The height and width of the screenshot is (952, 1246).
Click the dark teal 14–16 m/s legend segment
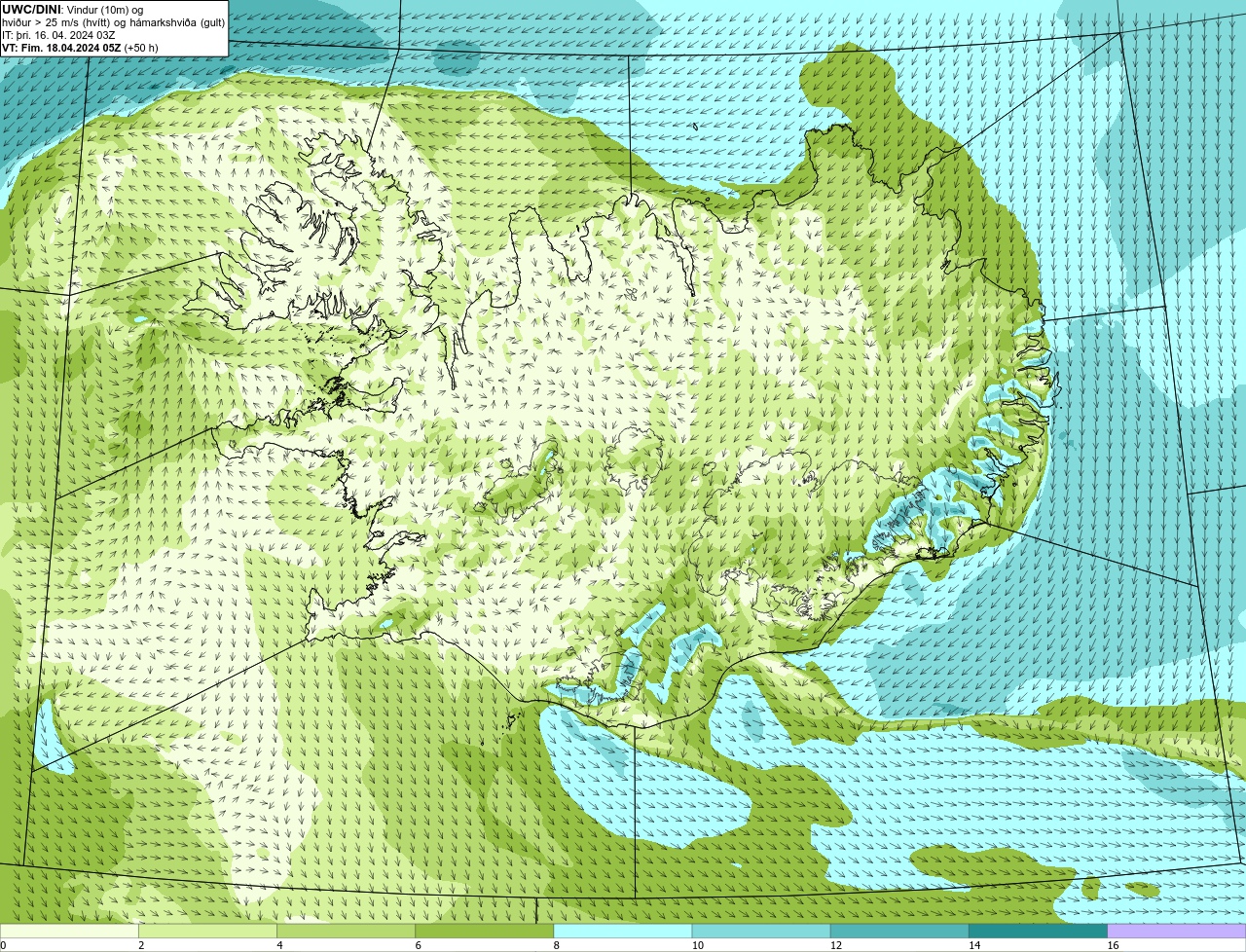pos(1038,932)
